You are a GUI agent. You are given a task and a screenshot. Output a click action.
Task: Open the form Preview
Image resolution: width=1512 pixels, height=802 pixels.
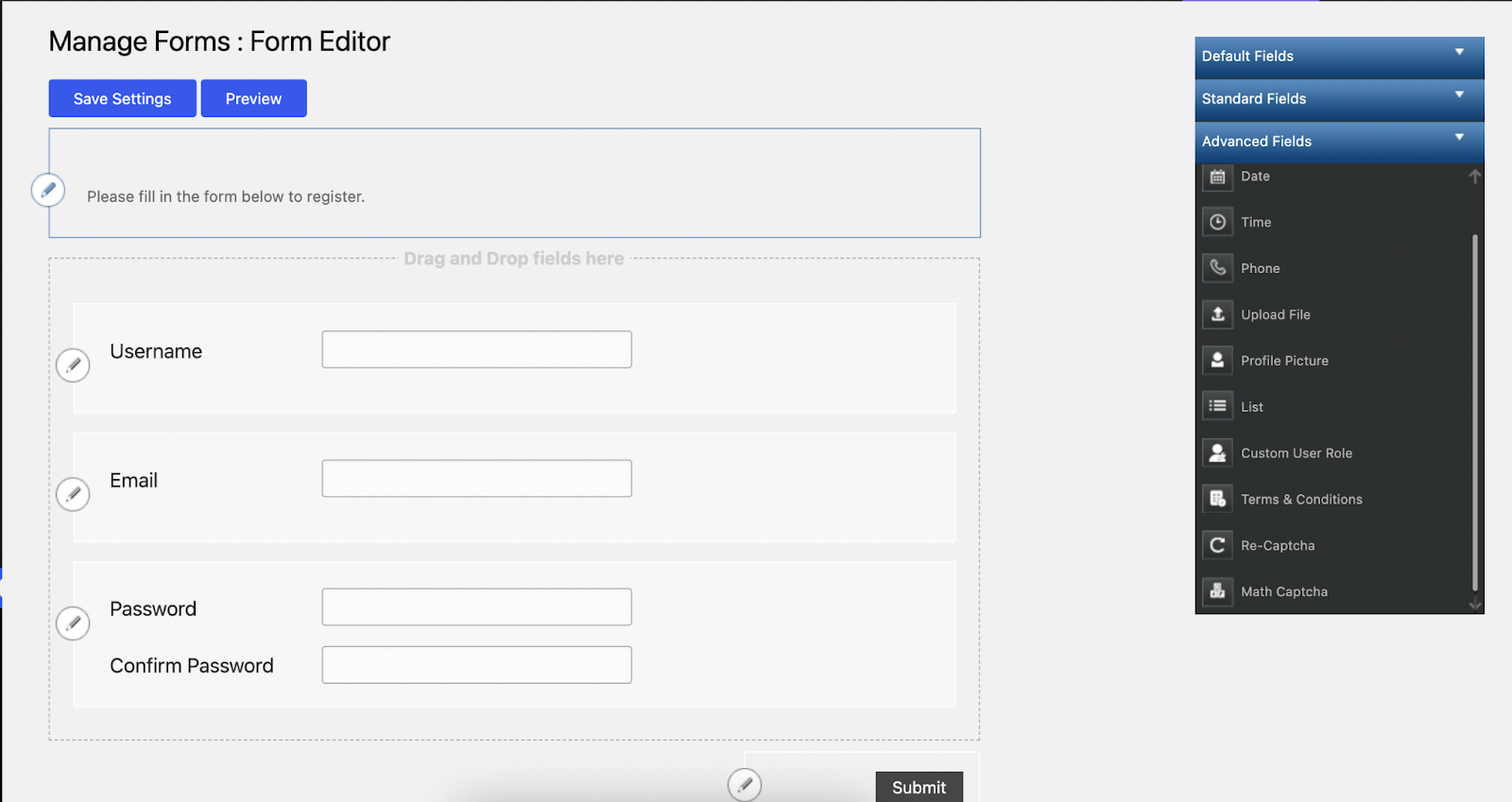(253, 98)
